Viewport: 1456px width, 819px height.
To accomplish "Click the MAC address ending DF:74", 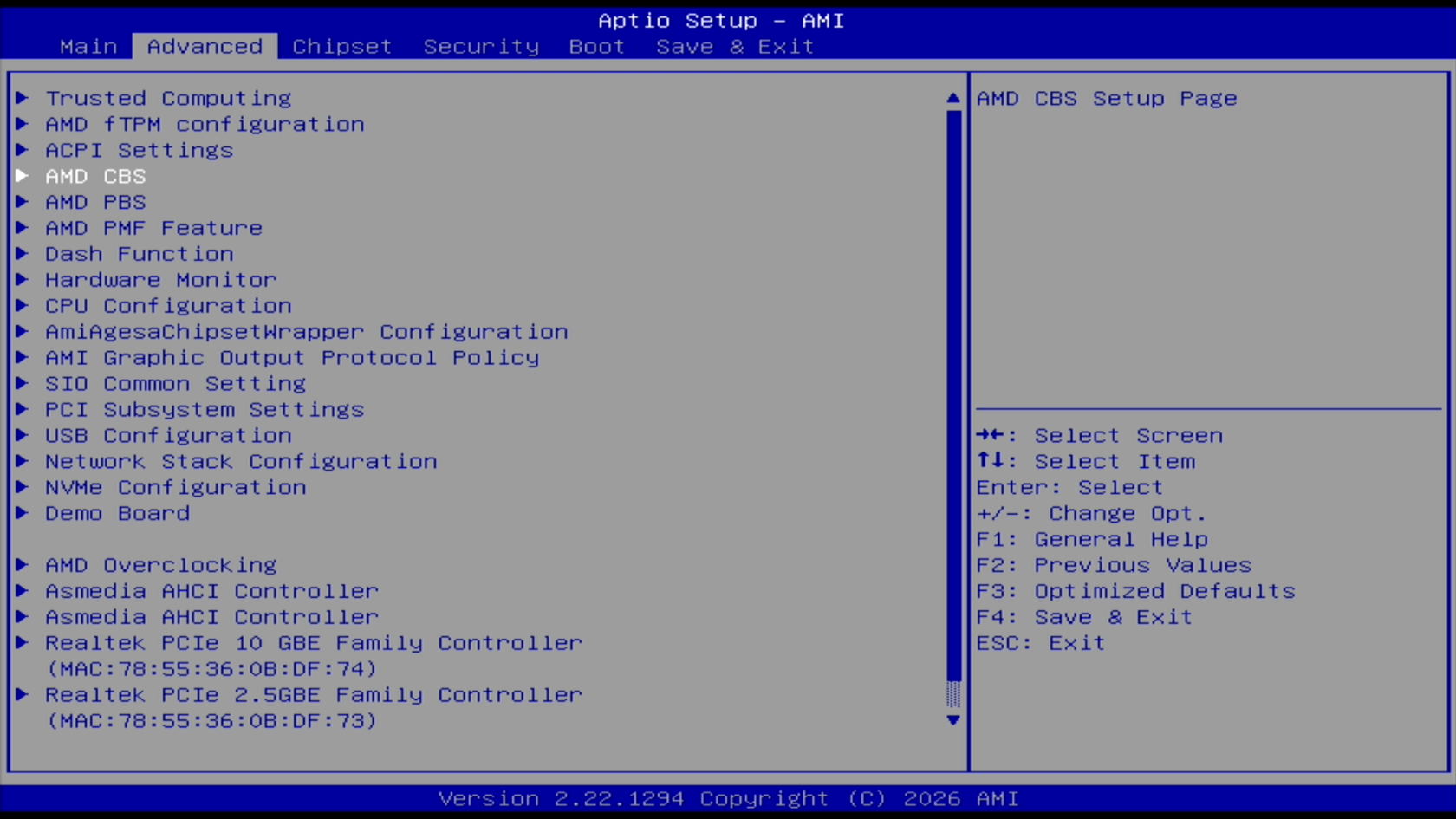I will coord(212,670).
